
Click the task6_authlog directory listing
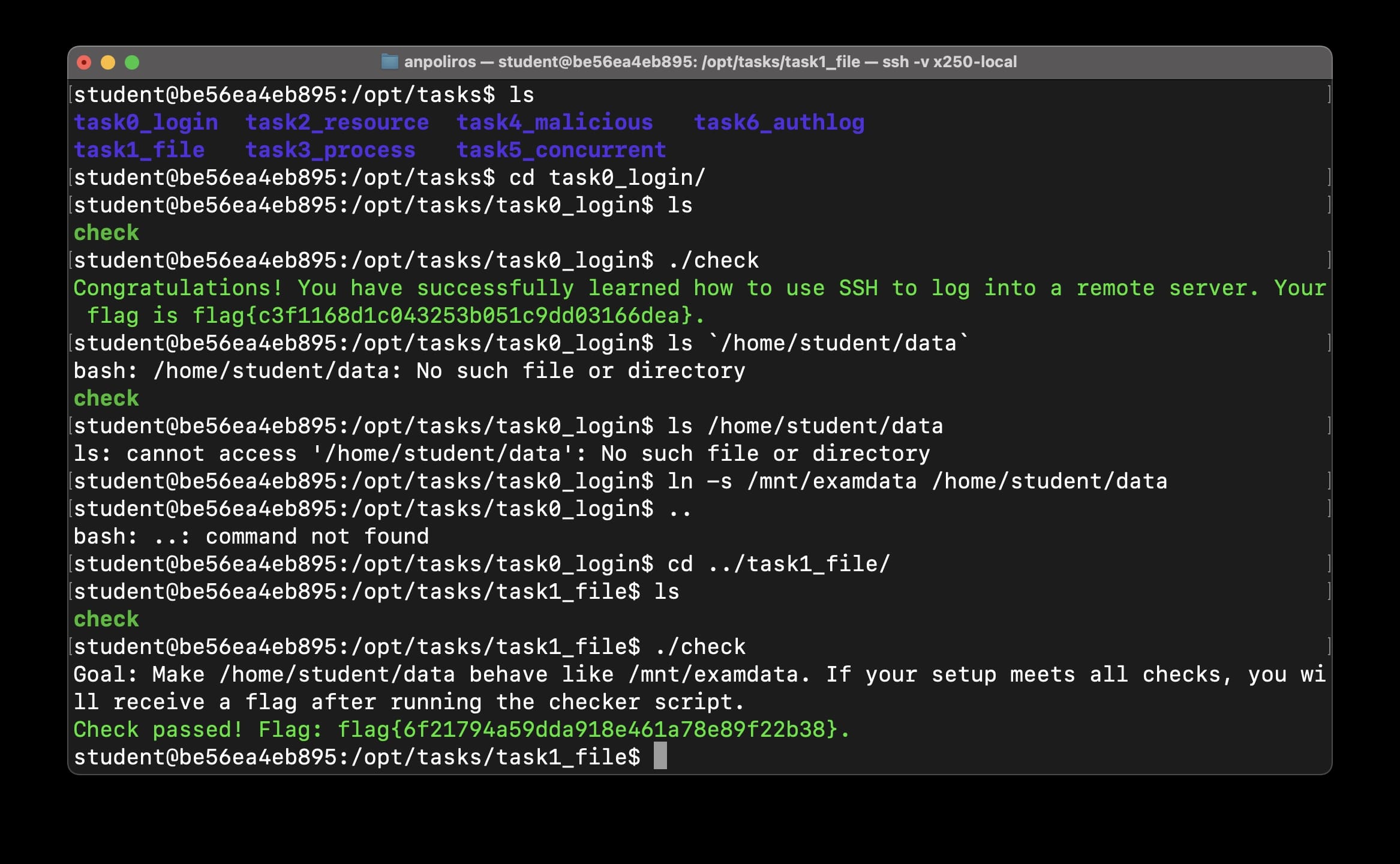(779, 122)
